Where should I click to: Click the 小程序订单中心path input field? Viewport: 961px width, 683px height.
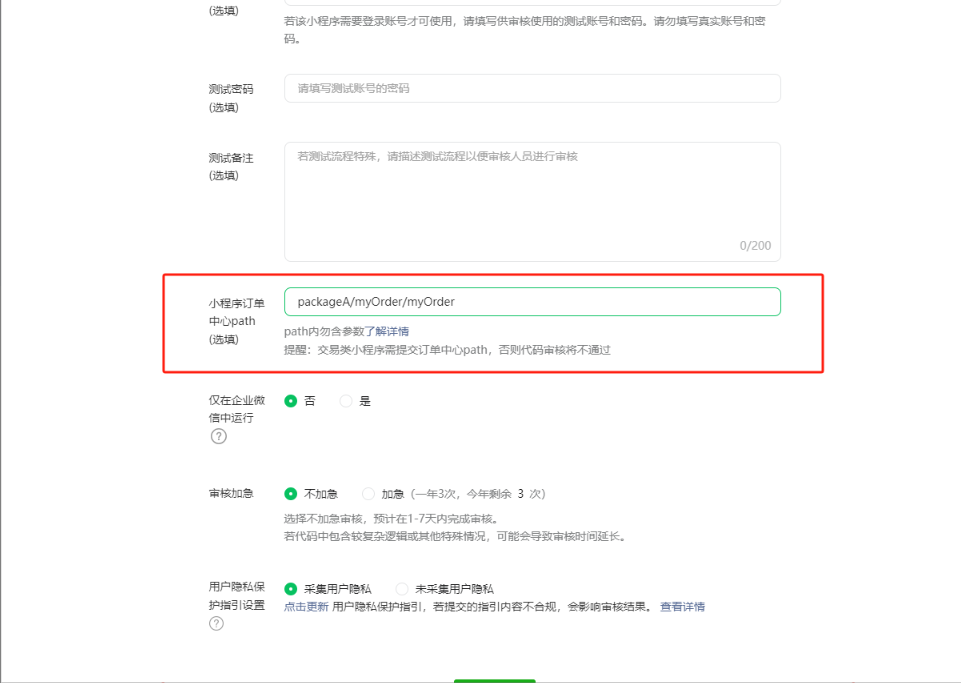coord(532,302)
